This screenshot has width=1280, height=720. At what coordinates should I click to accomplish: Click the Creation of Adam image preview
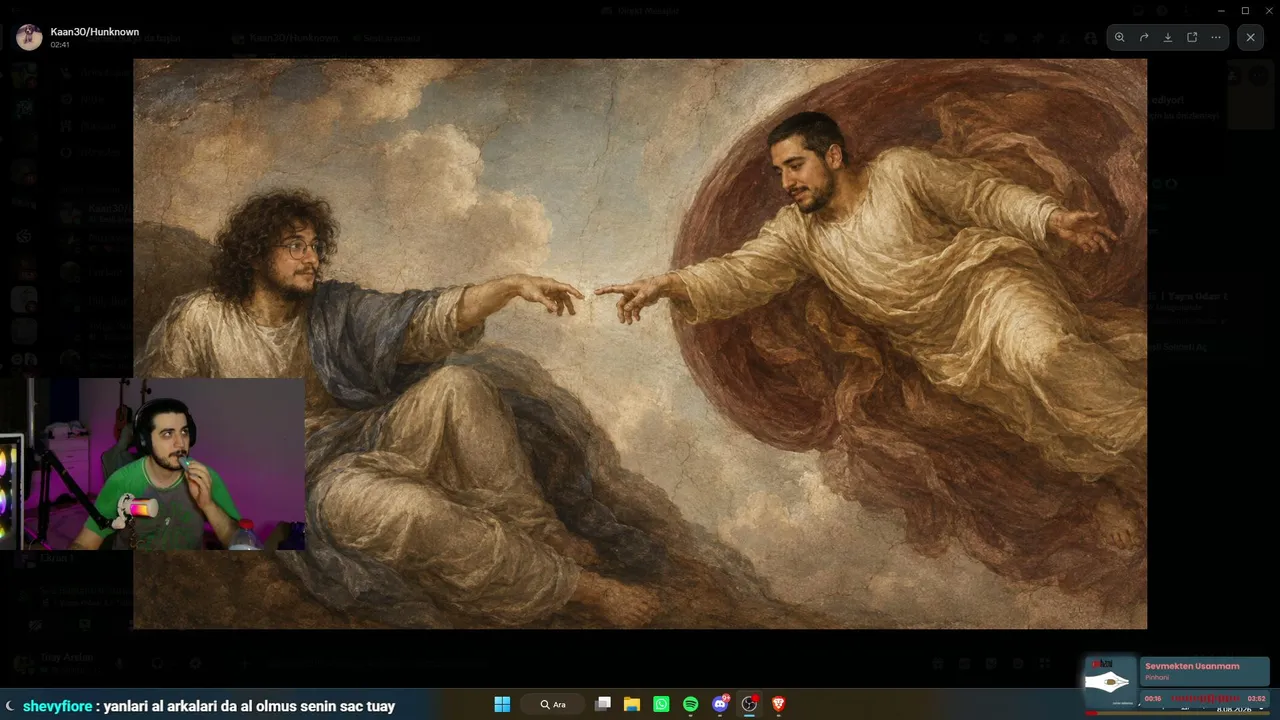[x=640, y=343]
